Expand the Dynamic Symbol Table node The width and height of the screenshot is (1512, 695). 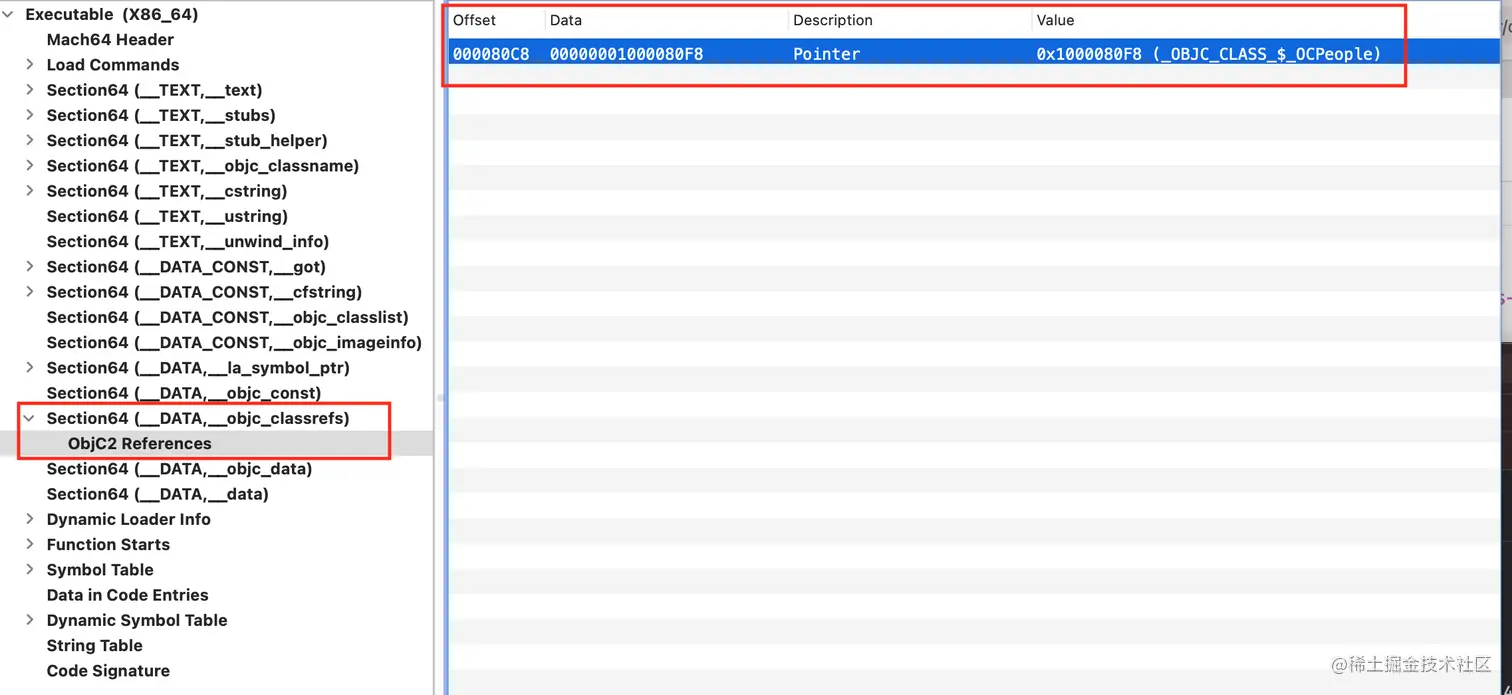pyautogui.click(x=30, y=620)
